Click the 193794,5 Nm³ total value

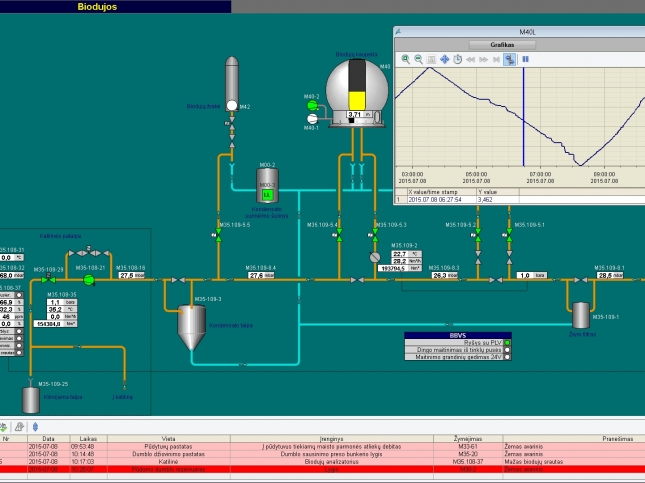click(x=399, y=268)
